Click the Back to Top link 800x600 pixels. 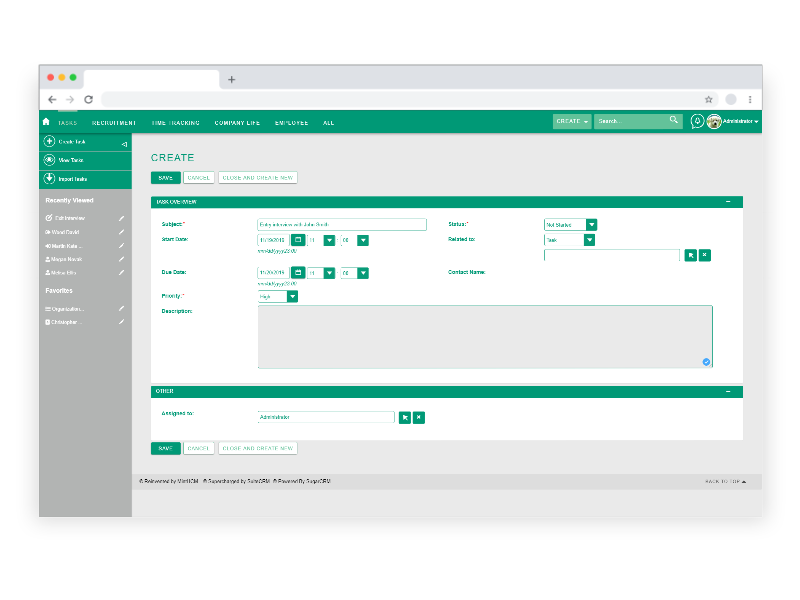tap(726, 482)
